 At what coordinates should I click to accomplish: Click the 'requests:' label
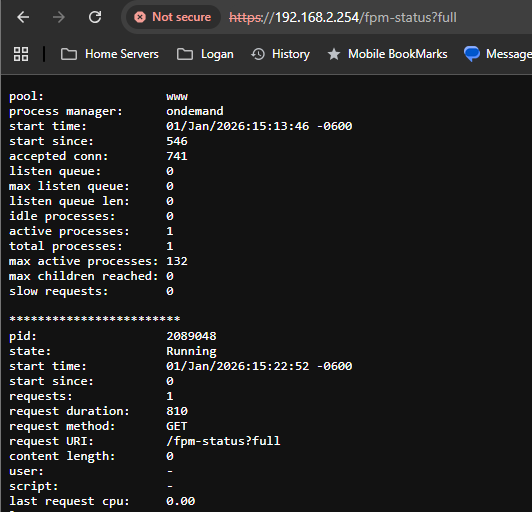[41, 396]
